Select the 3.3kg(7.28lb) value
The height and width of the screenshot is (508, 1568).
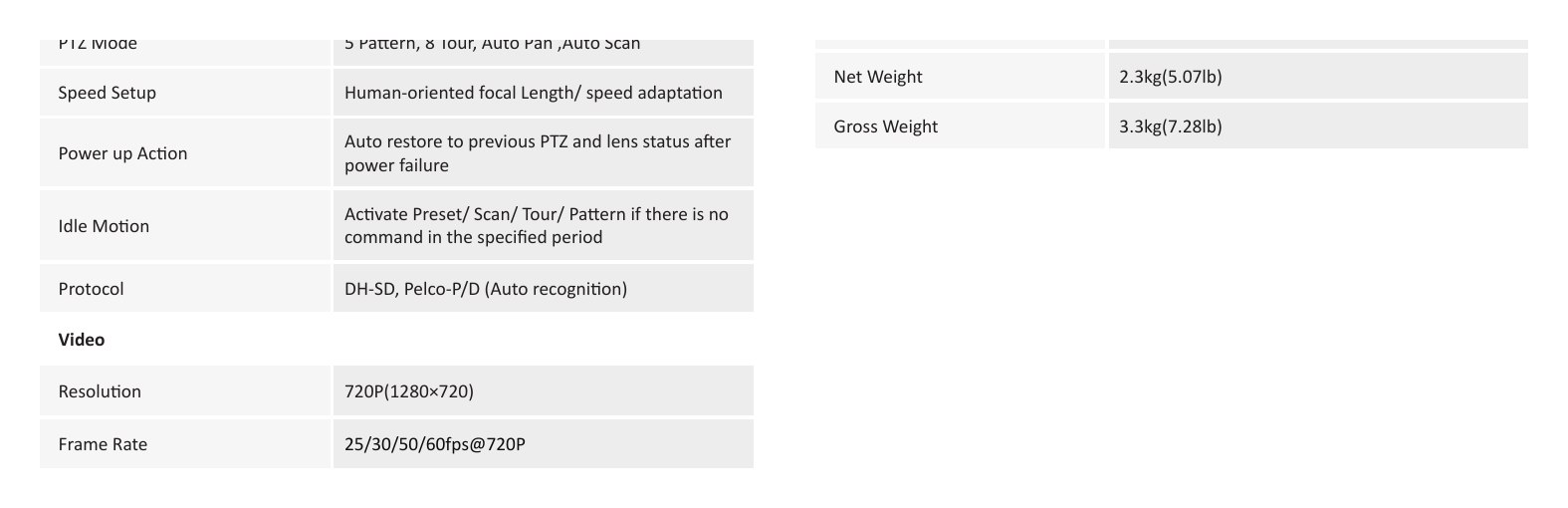1171,127
